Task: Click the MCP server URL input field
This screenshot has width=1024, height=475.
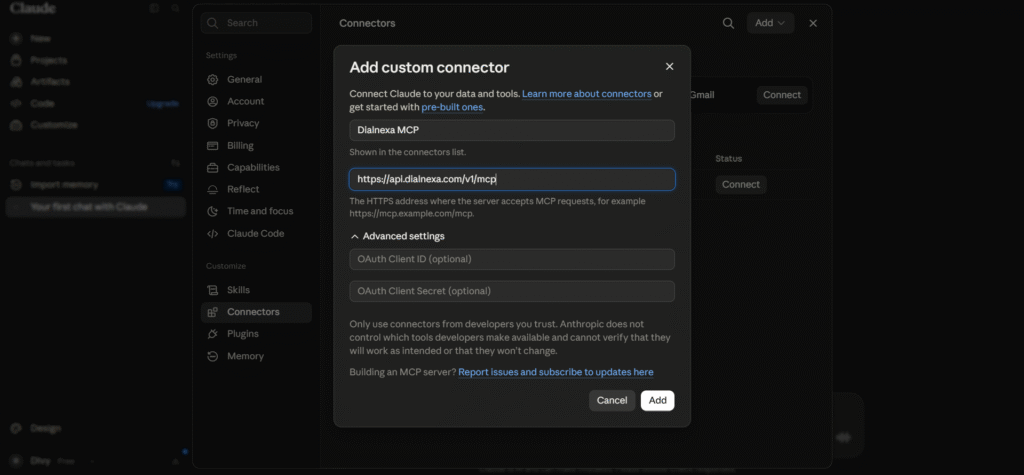Action: tap(512, 179)
